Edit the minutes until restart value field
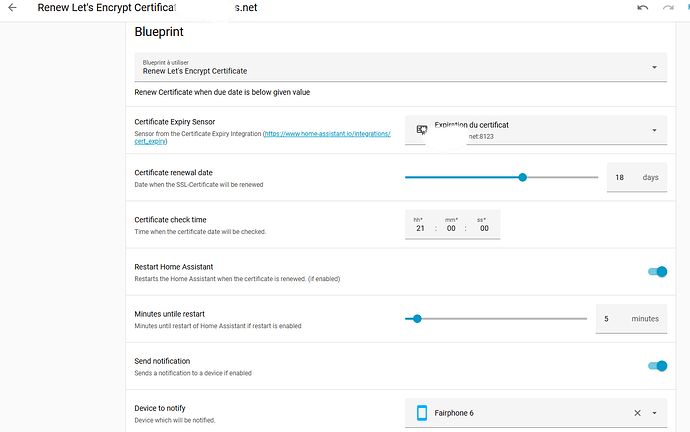 631,319
